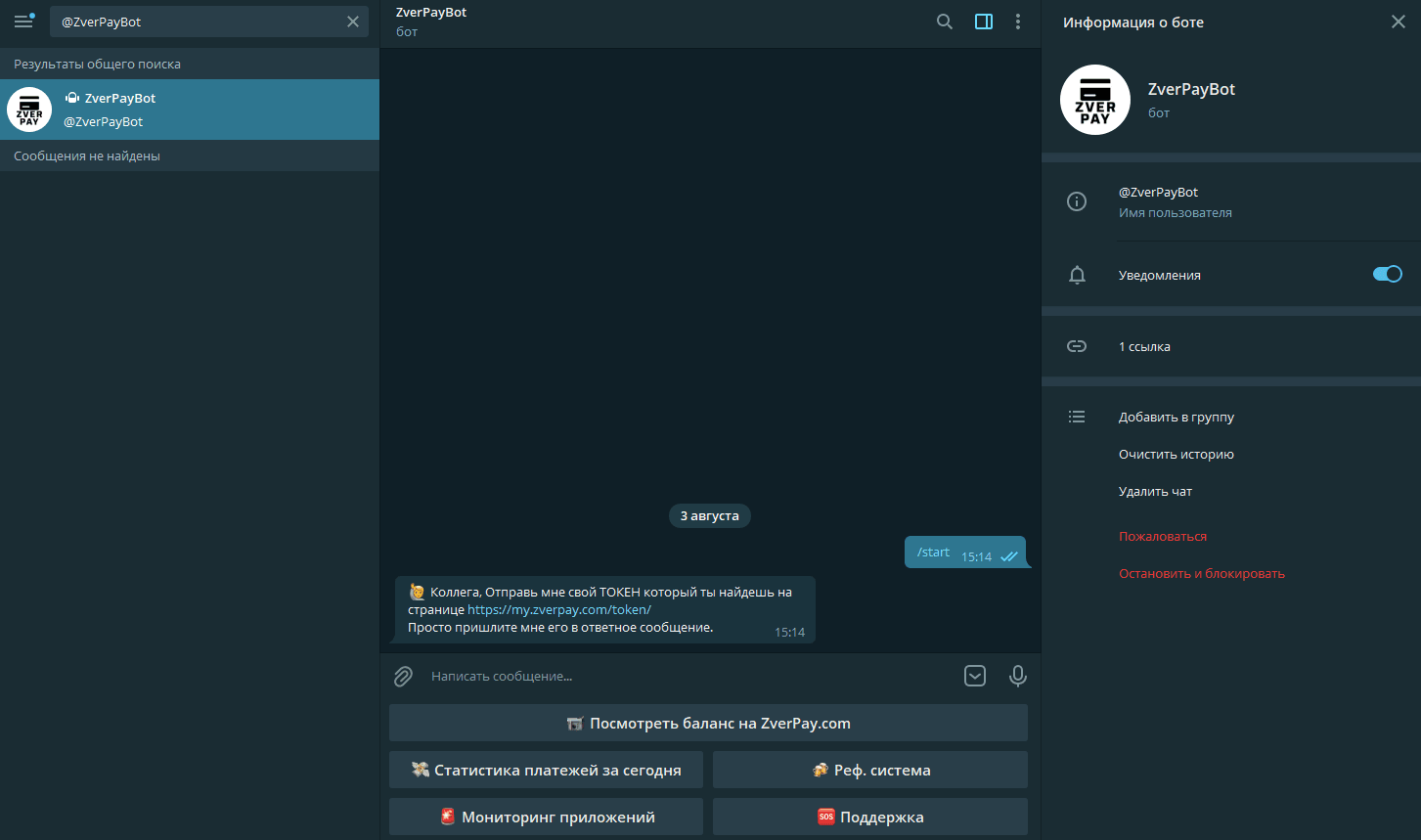Screen dimensions: 1421x840
Task: Click Report (Пожаловаться)
Action: pyautogui.click(x=1163, y=536)
